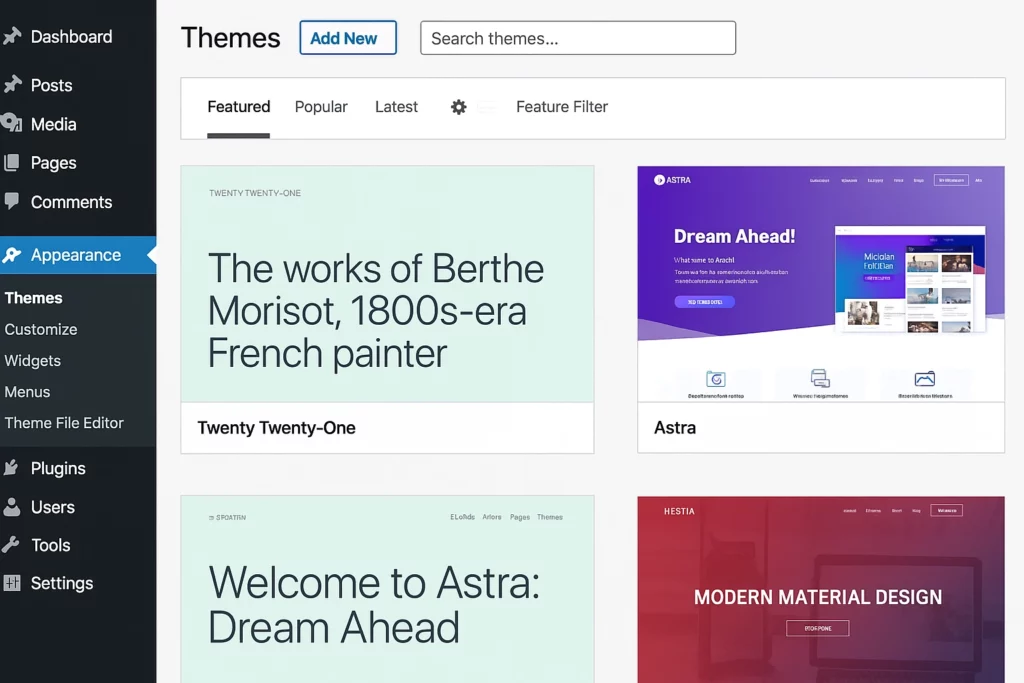Image resolution: width=1024 pixels, height=683 pixels.
Task: Switch to the Latest themes tab
Action: 396,107
